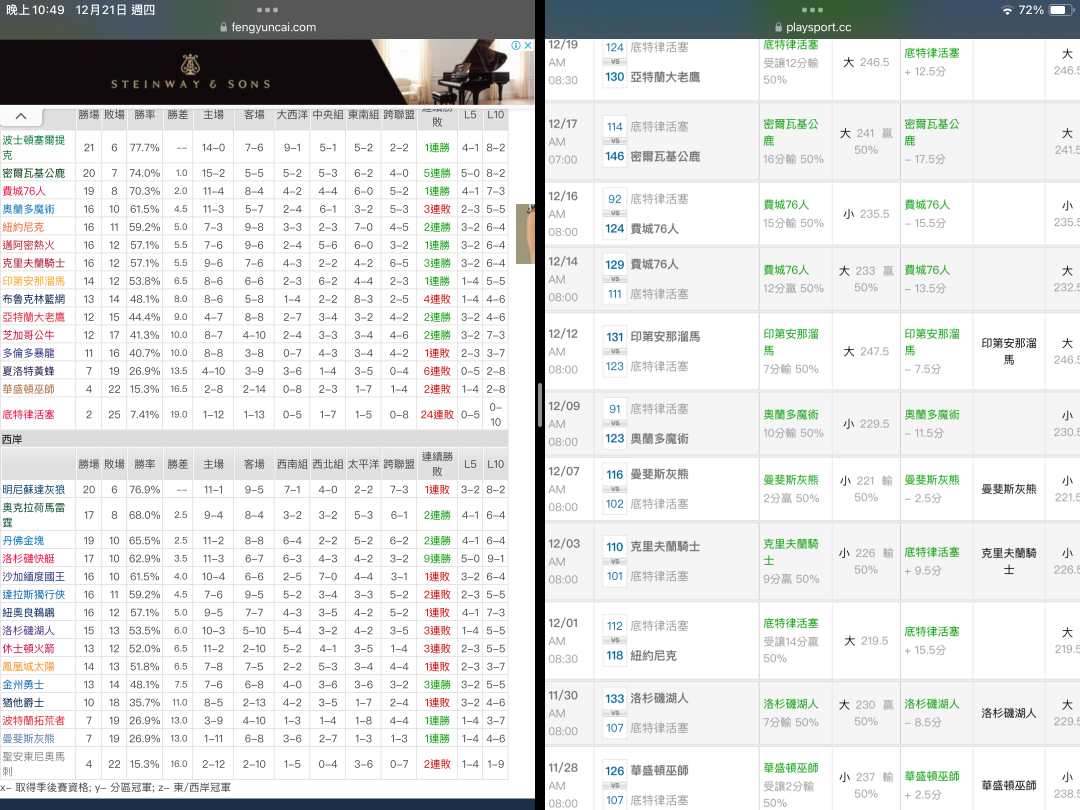Open 丹佛金塊 team link
Screen dimensions: 1080x810
click(23, 541)
